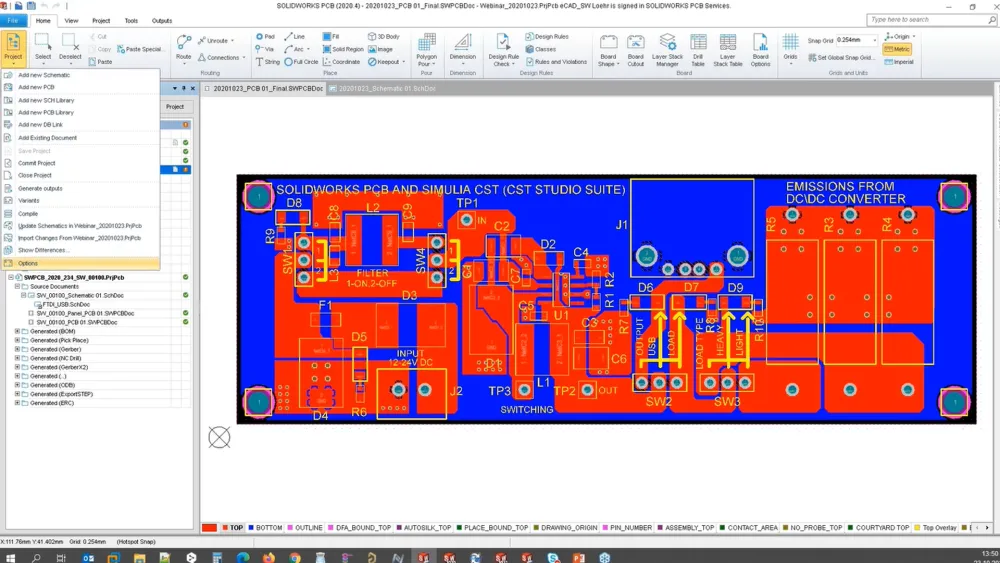This screenshot has height=563, width=1000.
Task: Insert an Image onto the board
Action: (381, 49)
